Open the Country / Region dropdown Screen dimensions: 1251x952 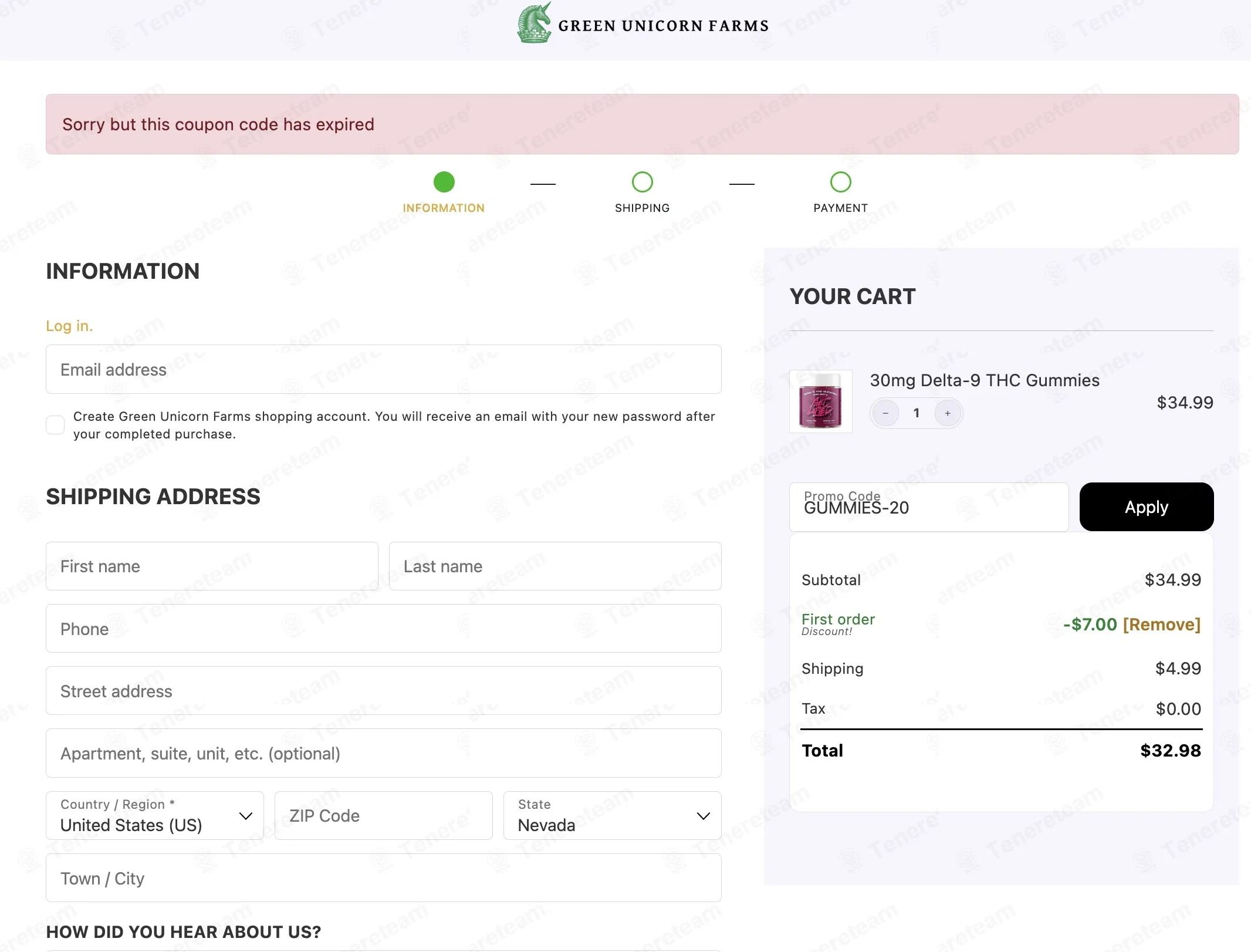[x=155, y=815]
